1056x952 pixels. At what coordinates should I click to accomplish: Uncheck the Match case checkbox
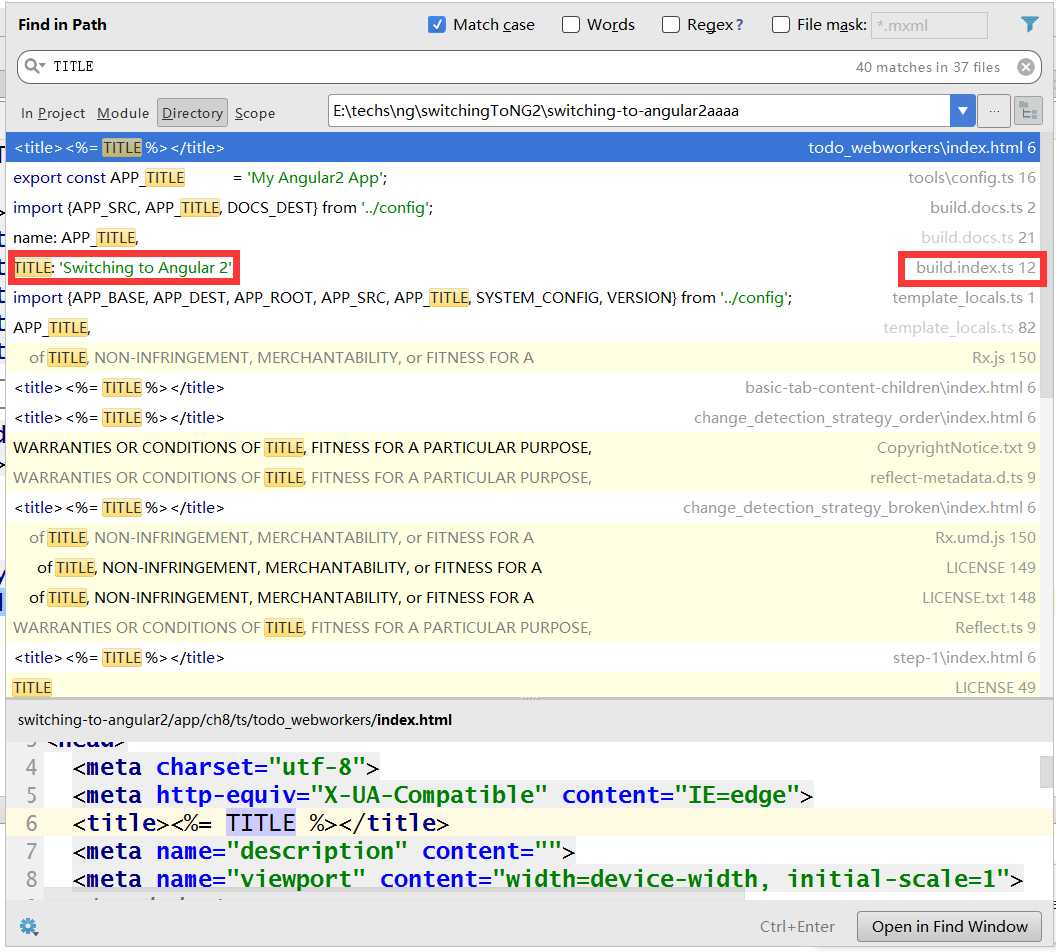(436, 25)
